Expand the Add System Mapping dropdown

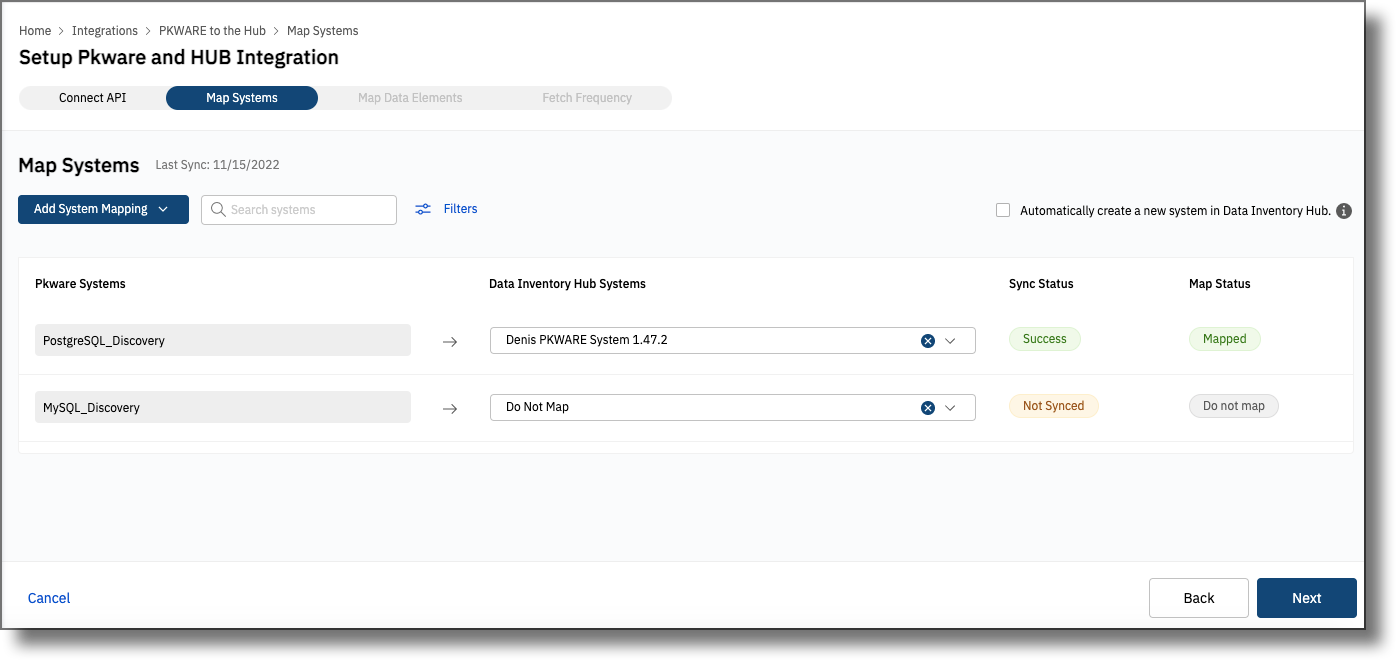[x=163, y=209]
